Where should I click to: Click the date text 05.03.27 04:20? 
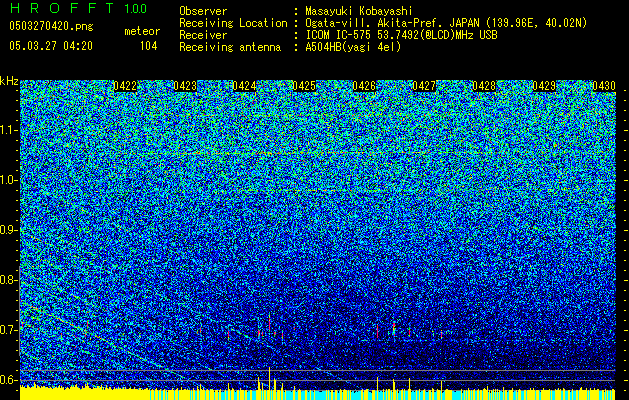[51, 45]
